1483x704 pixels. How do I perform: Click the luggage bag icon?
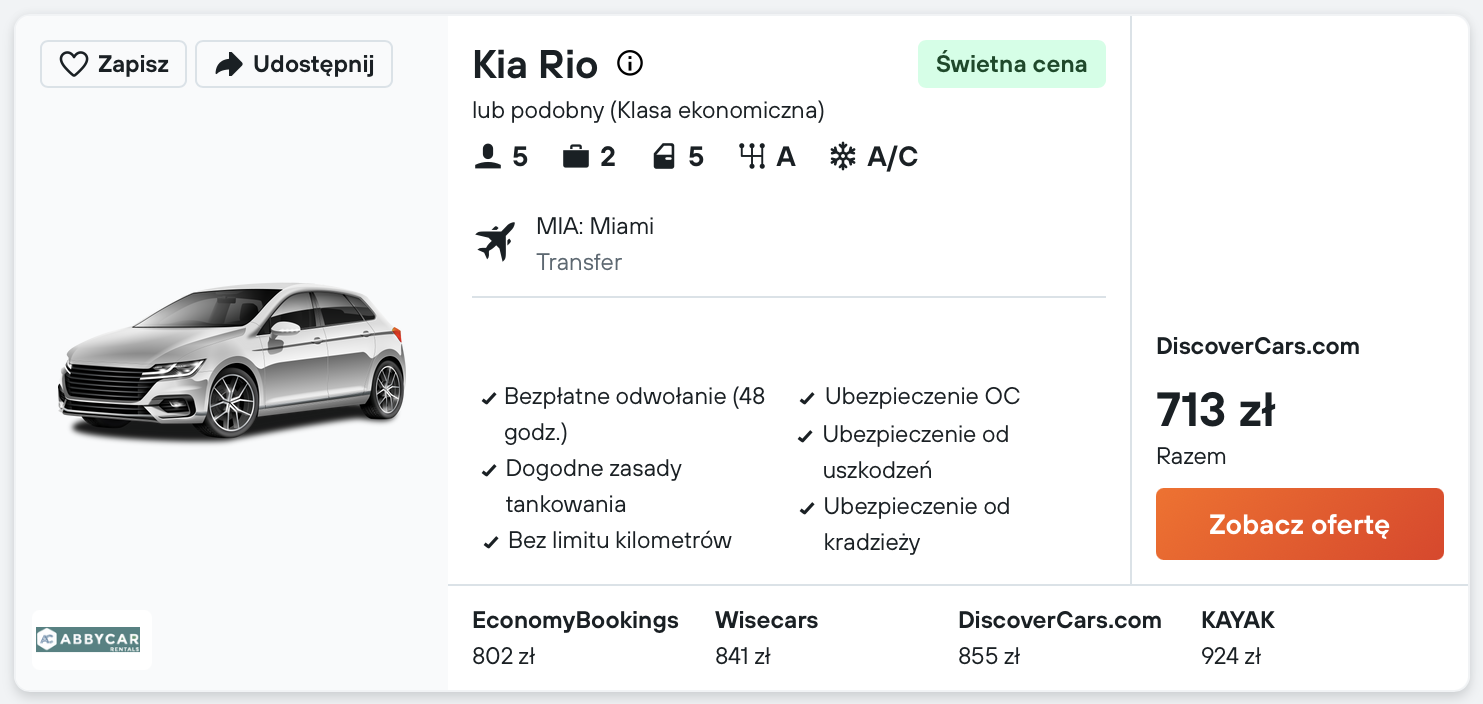tap(575, 157)
